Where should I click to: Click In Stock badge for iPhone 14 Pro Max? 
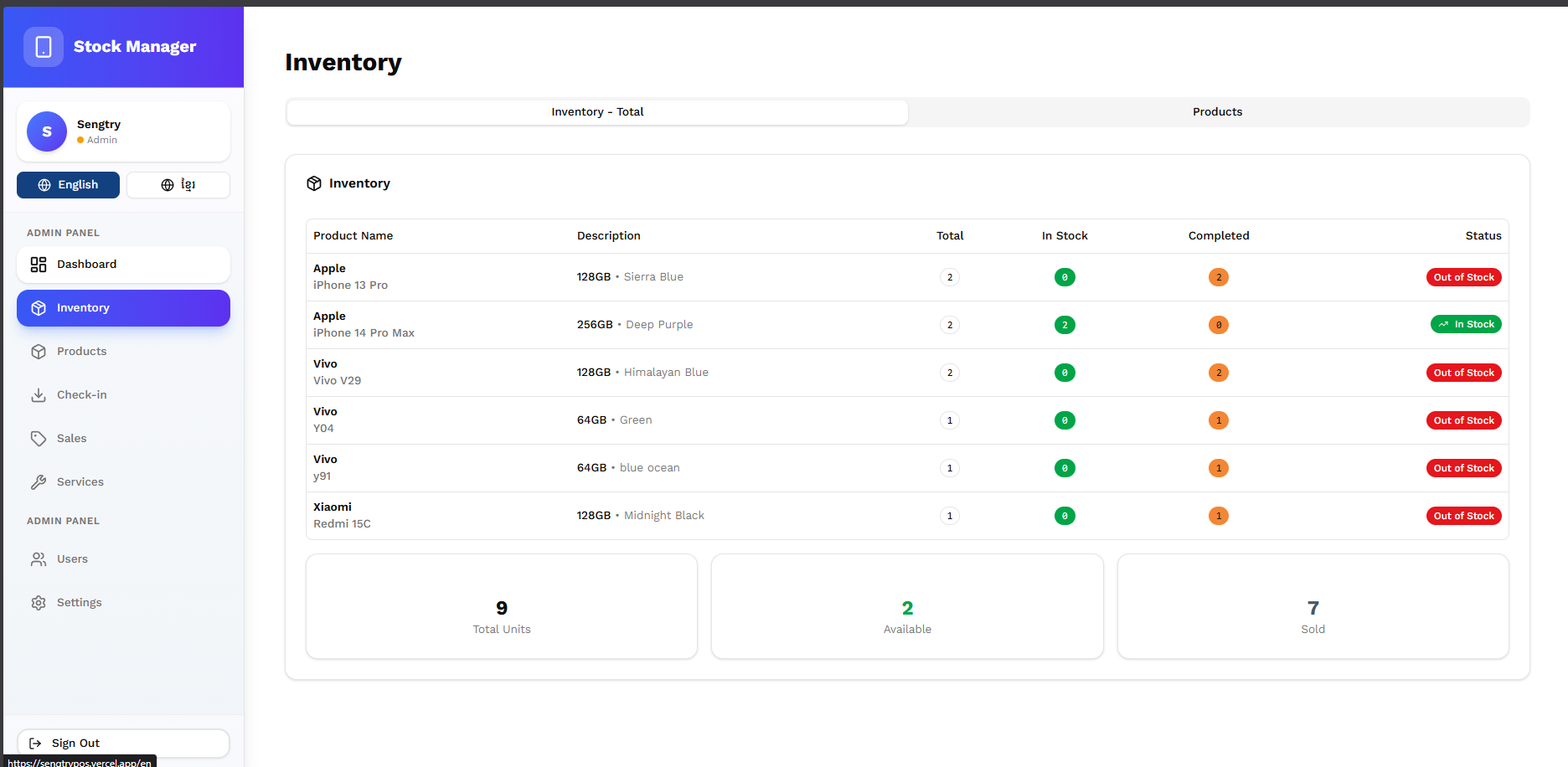point(1466,324)
